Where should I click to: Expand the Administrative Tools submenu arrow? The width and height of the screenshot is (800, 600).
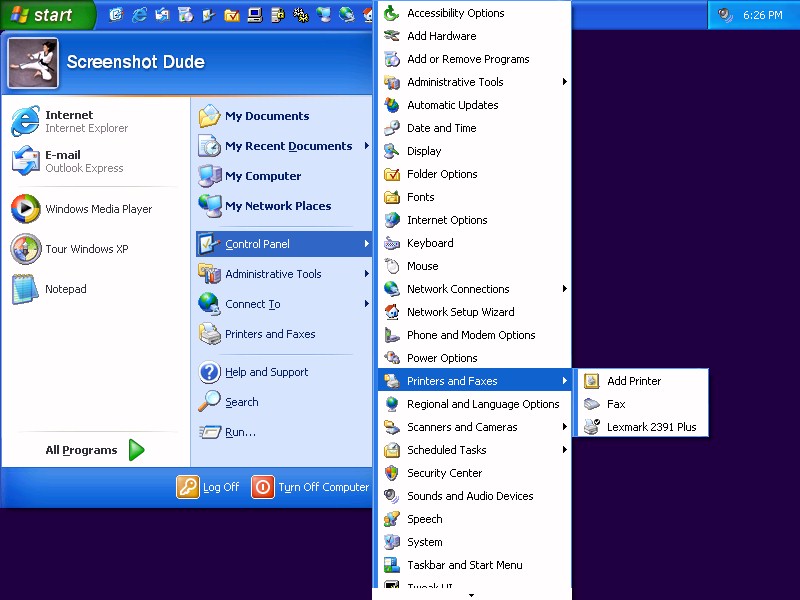click(x=565, y=82)
